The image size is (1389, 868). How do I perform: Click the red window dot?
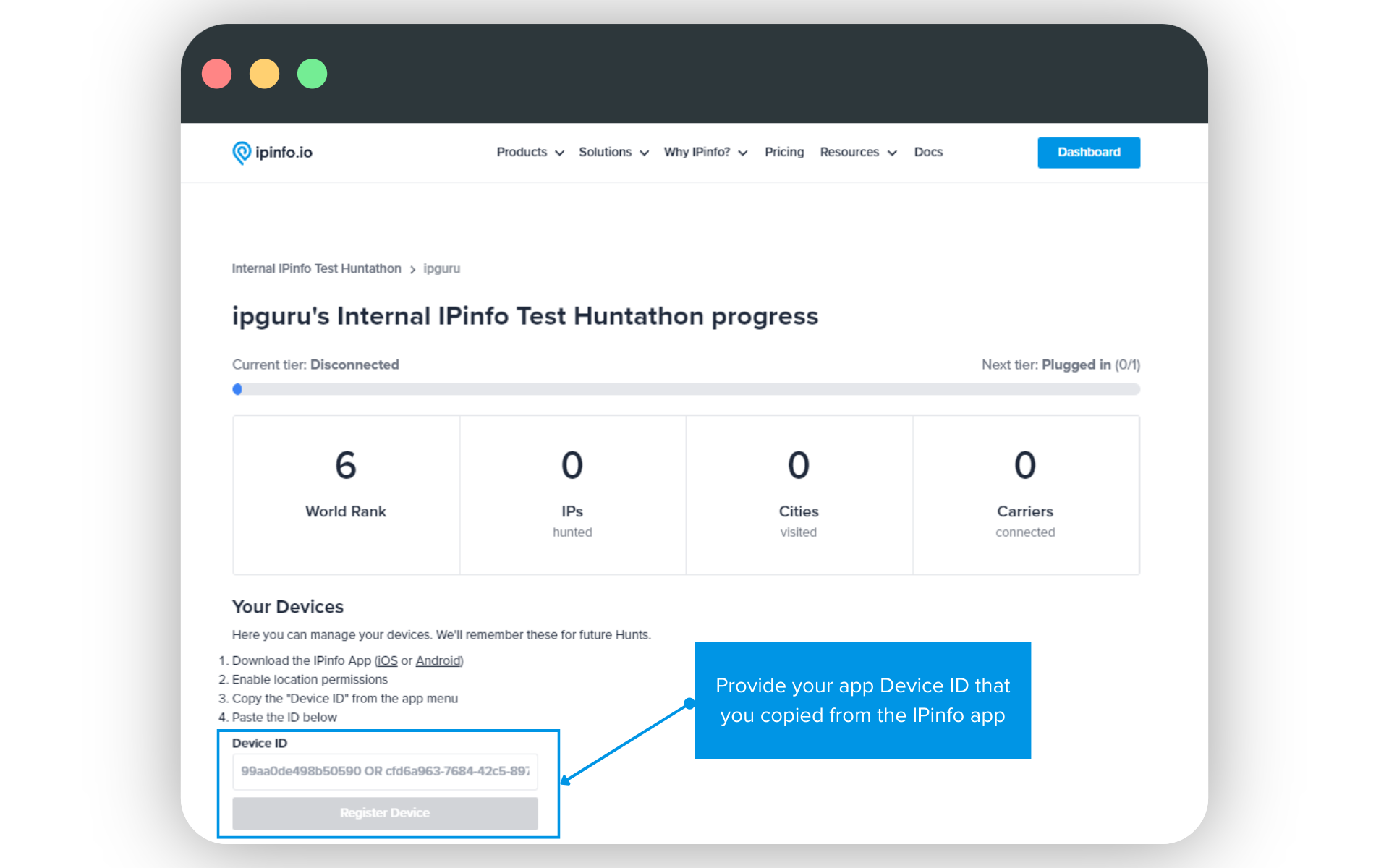[x=216, y=74]
